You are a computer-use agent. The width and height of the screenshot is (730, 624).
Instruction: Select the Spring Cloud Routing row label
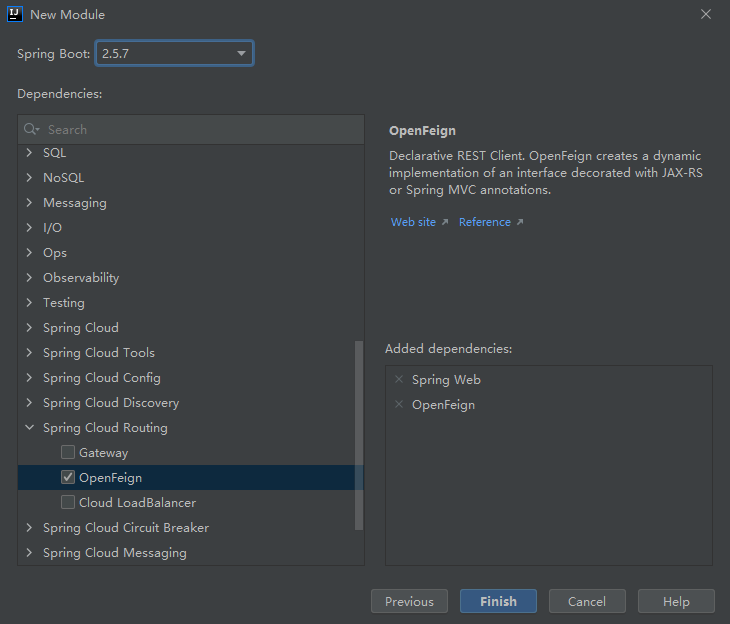pos(105,427)
